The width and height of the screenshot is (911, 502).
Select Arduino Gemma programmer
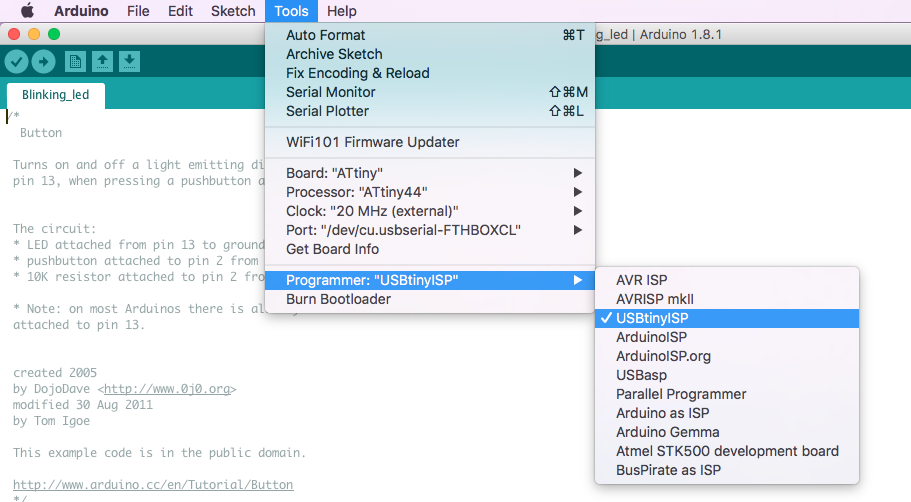(727, 432)
